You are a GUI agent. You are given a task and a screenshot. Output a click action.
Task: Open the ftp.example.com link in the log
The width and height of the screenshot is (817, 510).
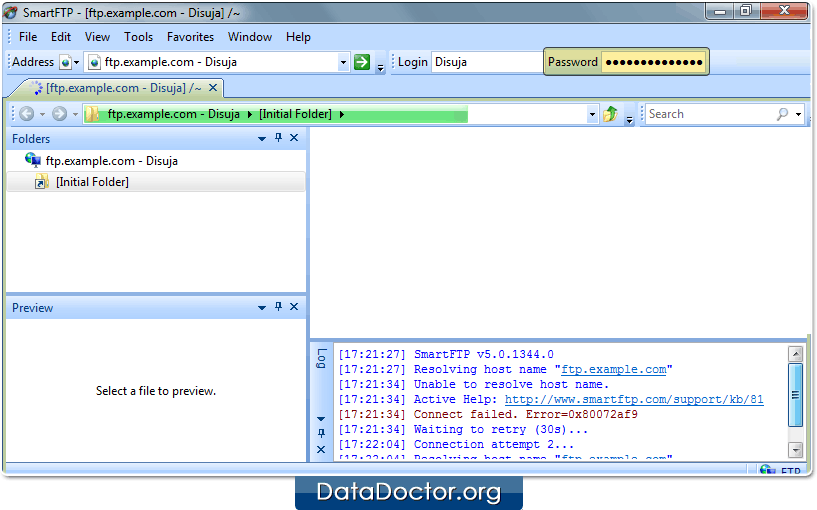pos(613,369)
